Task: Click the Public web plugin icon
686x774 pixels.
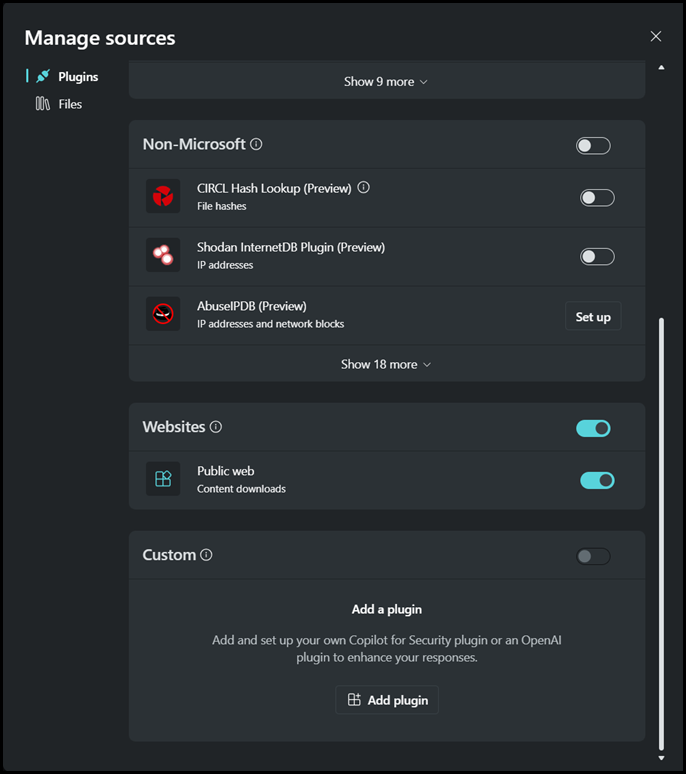Action: pos(163,479)
